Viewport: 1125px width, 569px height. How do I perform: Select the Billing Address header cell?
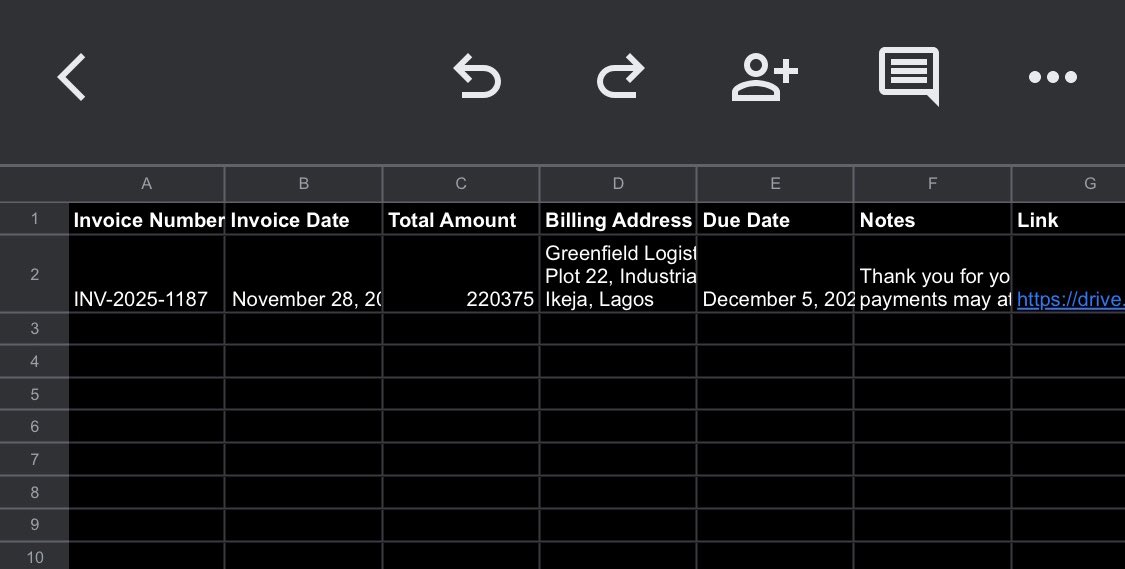618,220
